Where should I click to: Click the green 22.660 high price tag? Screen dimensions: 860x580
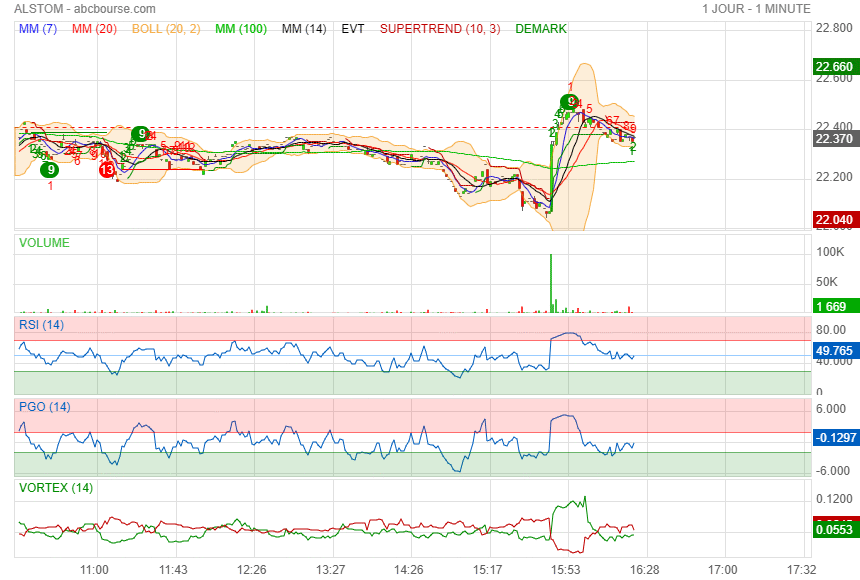coord(834,67)
